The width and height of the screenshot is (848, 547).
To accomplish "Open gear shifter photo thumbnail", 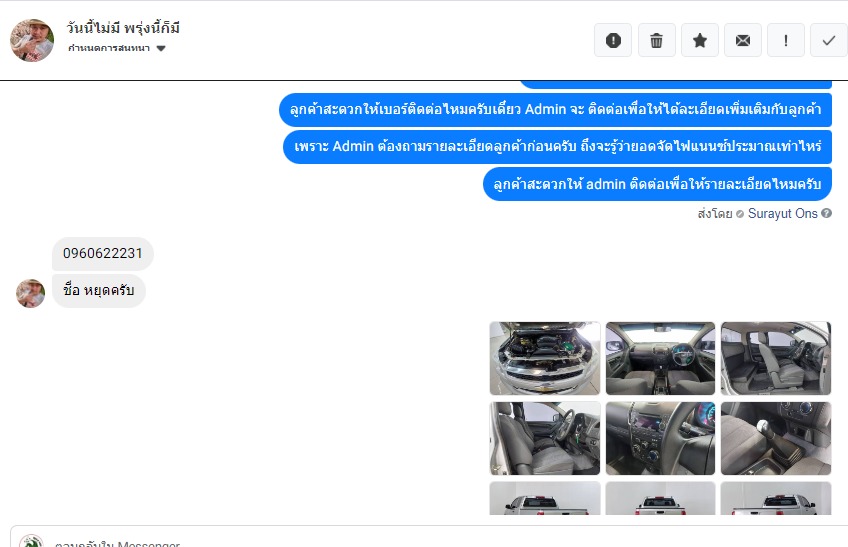I will click(776, 438).
